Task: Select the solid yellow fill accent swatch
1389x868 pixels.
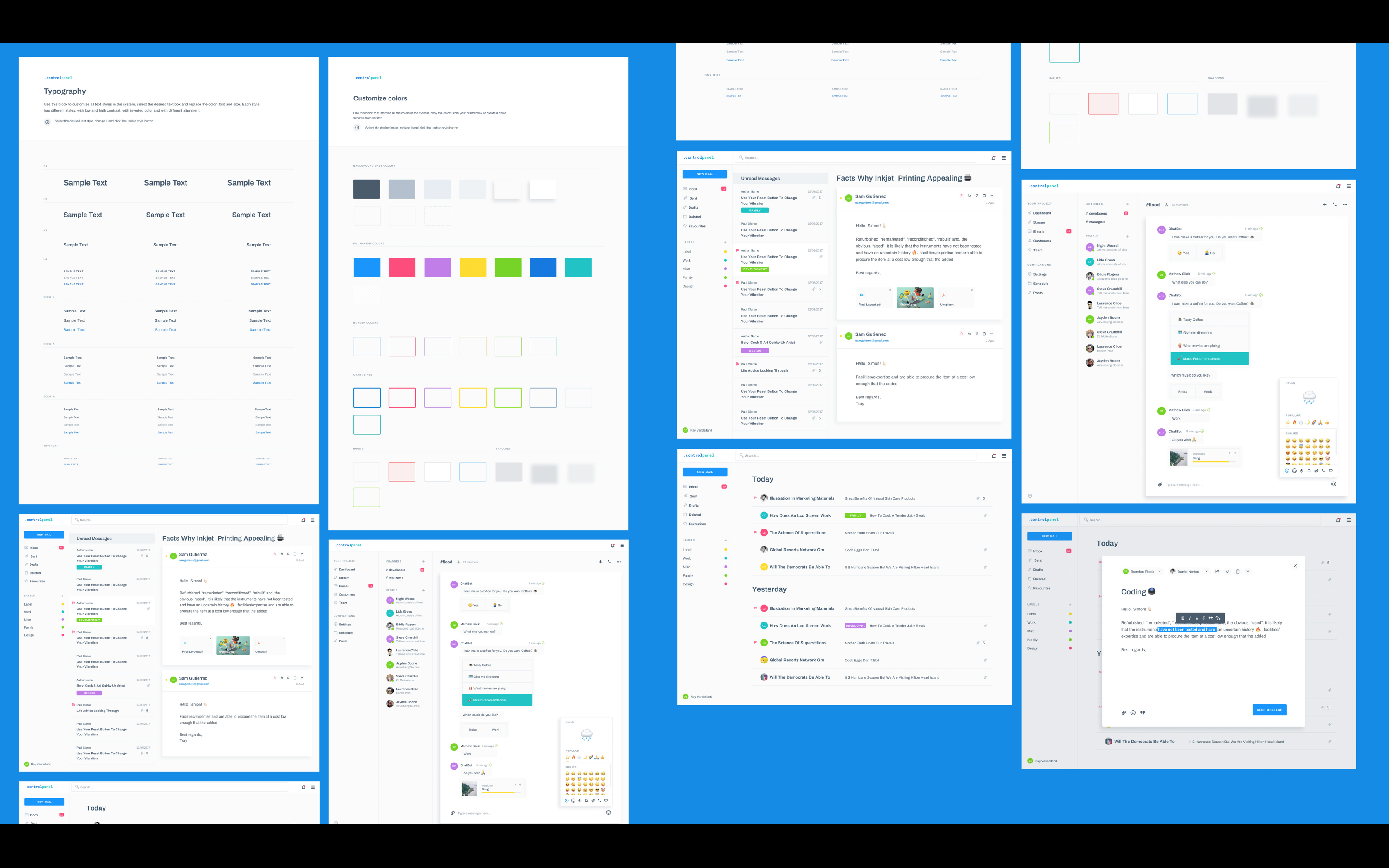Action: coord(473,267)
